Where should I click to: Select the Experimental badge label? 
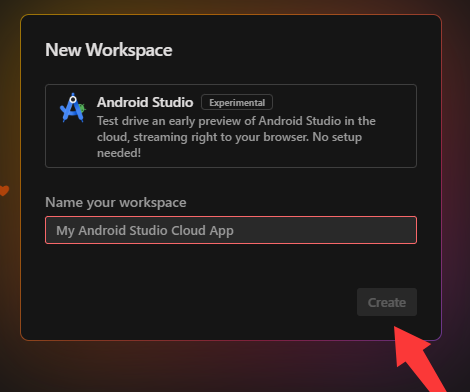pyautogui.click(x=237, y=102)
